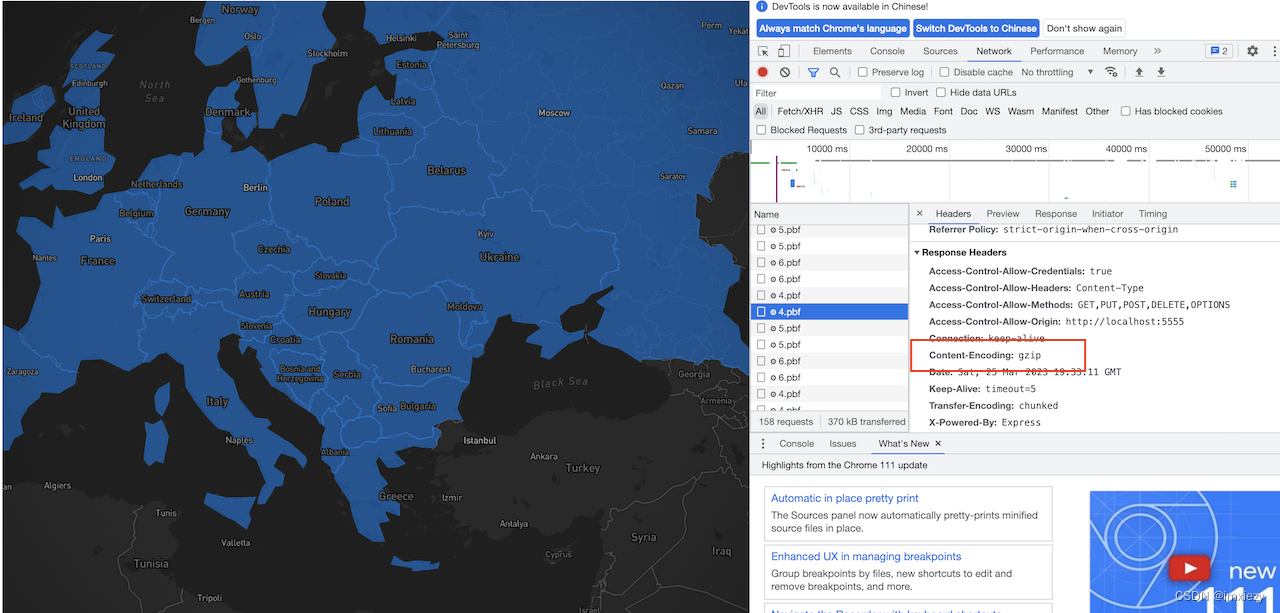Open the Memory panel tab
Image resolution: width=1280 pixels, height=613 pixels.
[x=1120, y=51]
